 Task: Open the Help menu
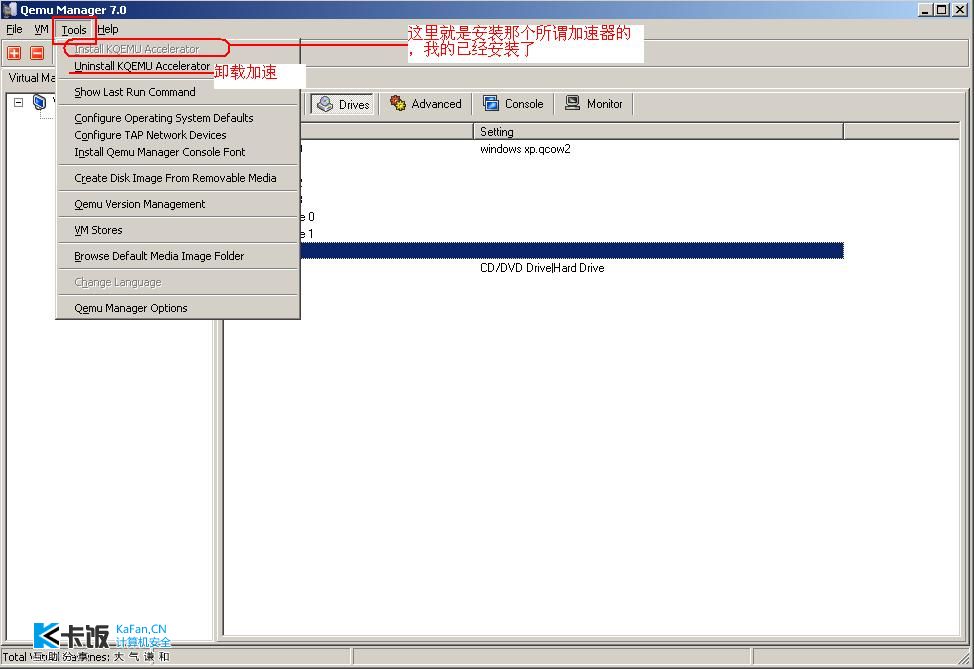click(107, 29)
